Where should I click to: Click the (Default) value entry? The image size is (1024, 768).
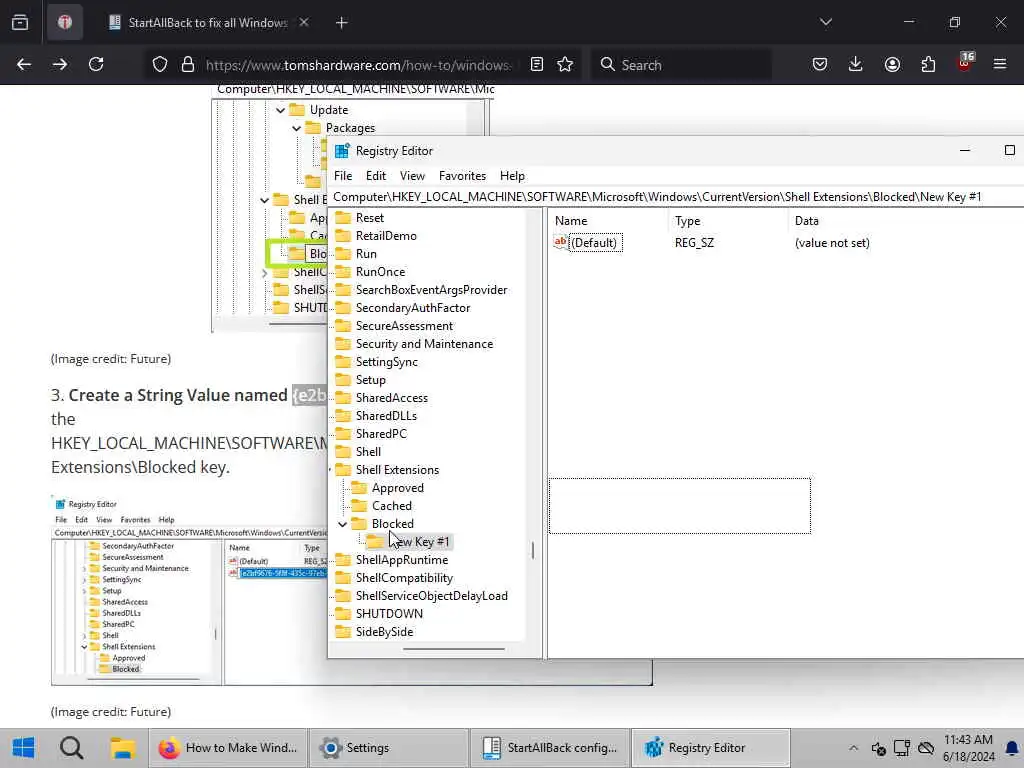(594, 243)
